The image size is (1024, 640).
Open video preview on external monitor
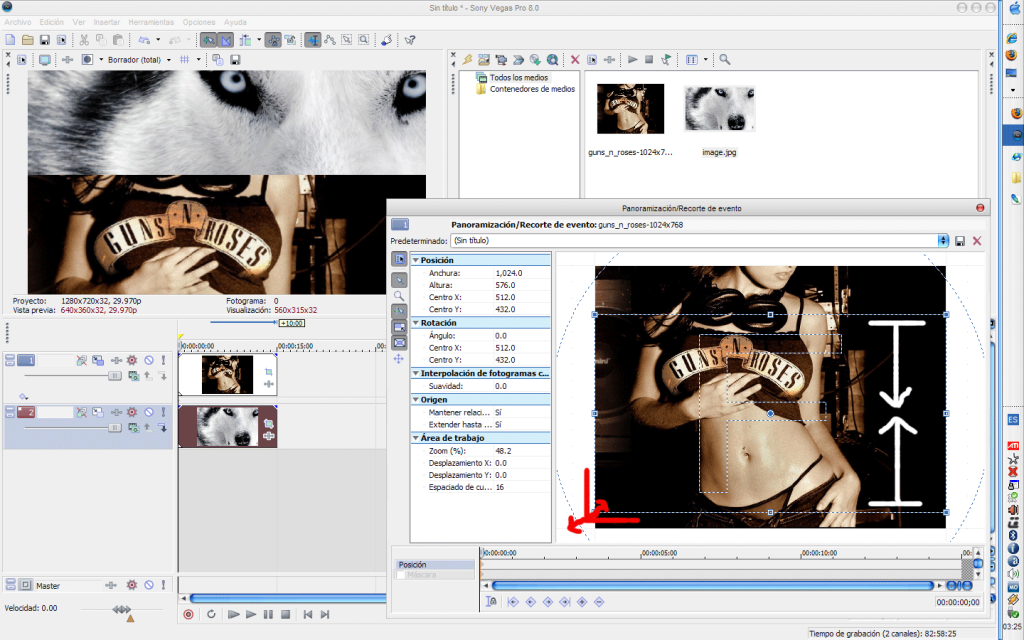coord(44,60)
